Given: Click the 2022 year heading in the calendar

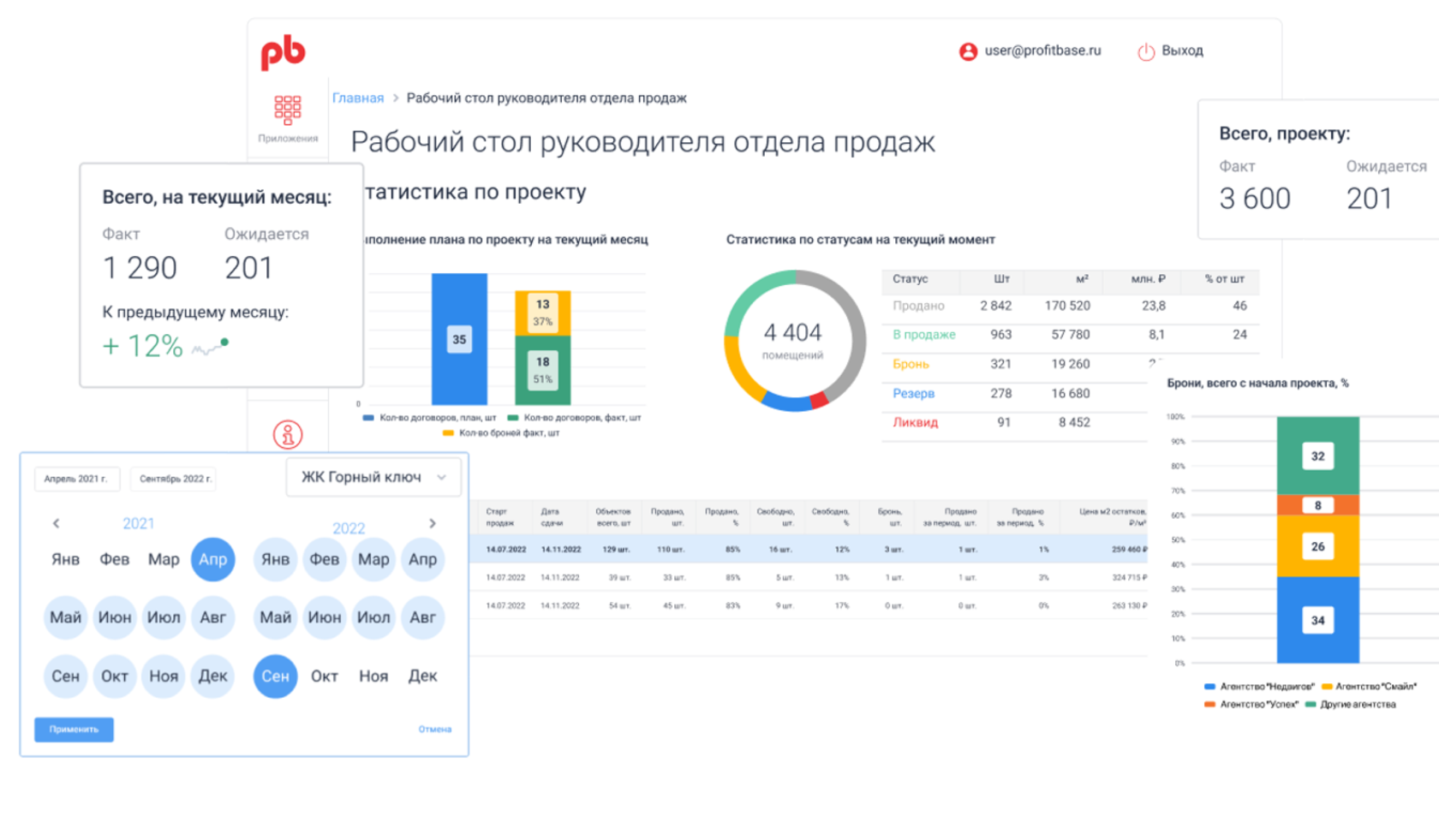Looking at the screenshot, I should (x=349, y=528).
